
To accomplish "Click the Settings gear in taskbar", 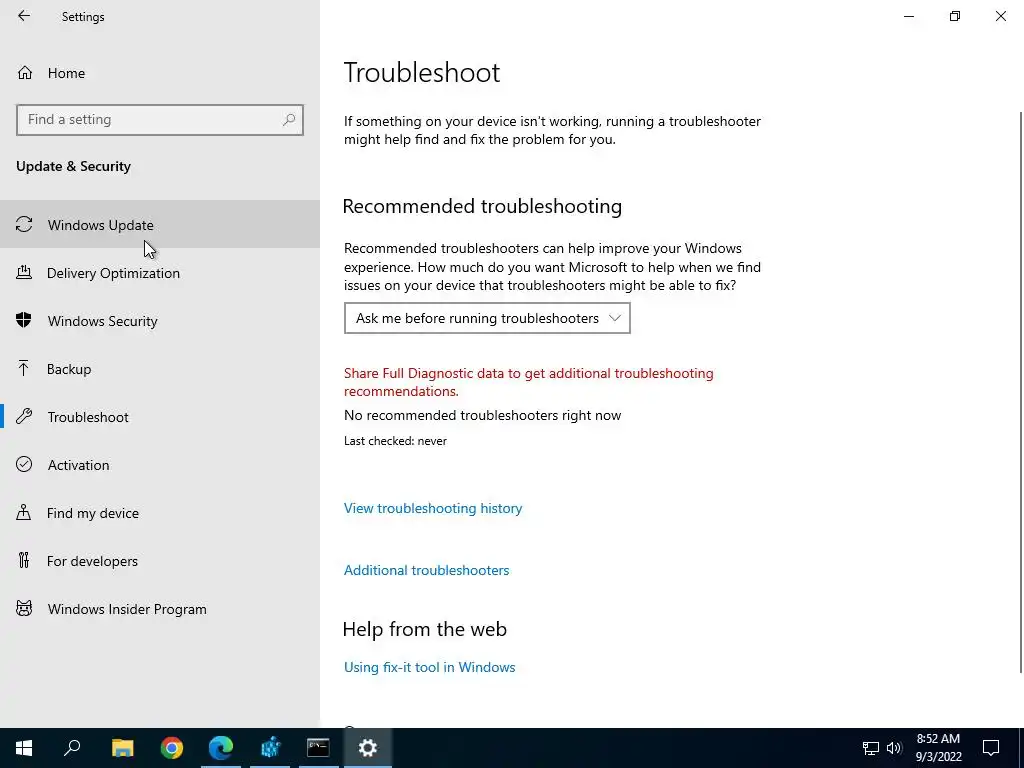I will click(368, 748).
